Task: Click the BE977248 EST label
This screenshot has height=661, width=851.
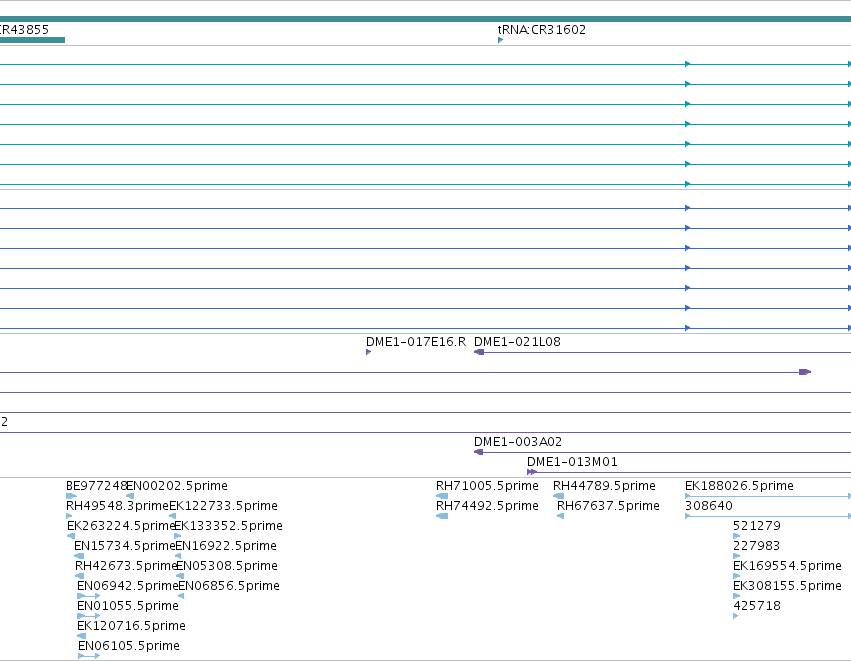Action: (x=96, y=486)
